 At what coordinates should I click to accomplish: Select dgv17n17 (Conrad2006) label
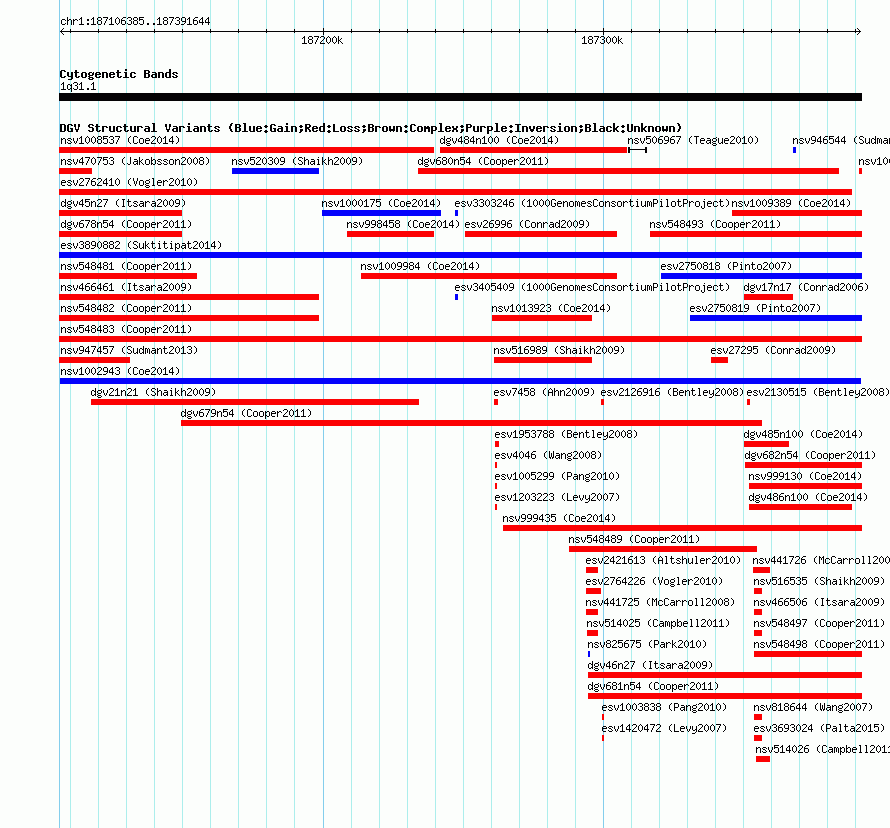pyautogui.click(x=806, y=287)
